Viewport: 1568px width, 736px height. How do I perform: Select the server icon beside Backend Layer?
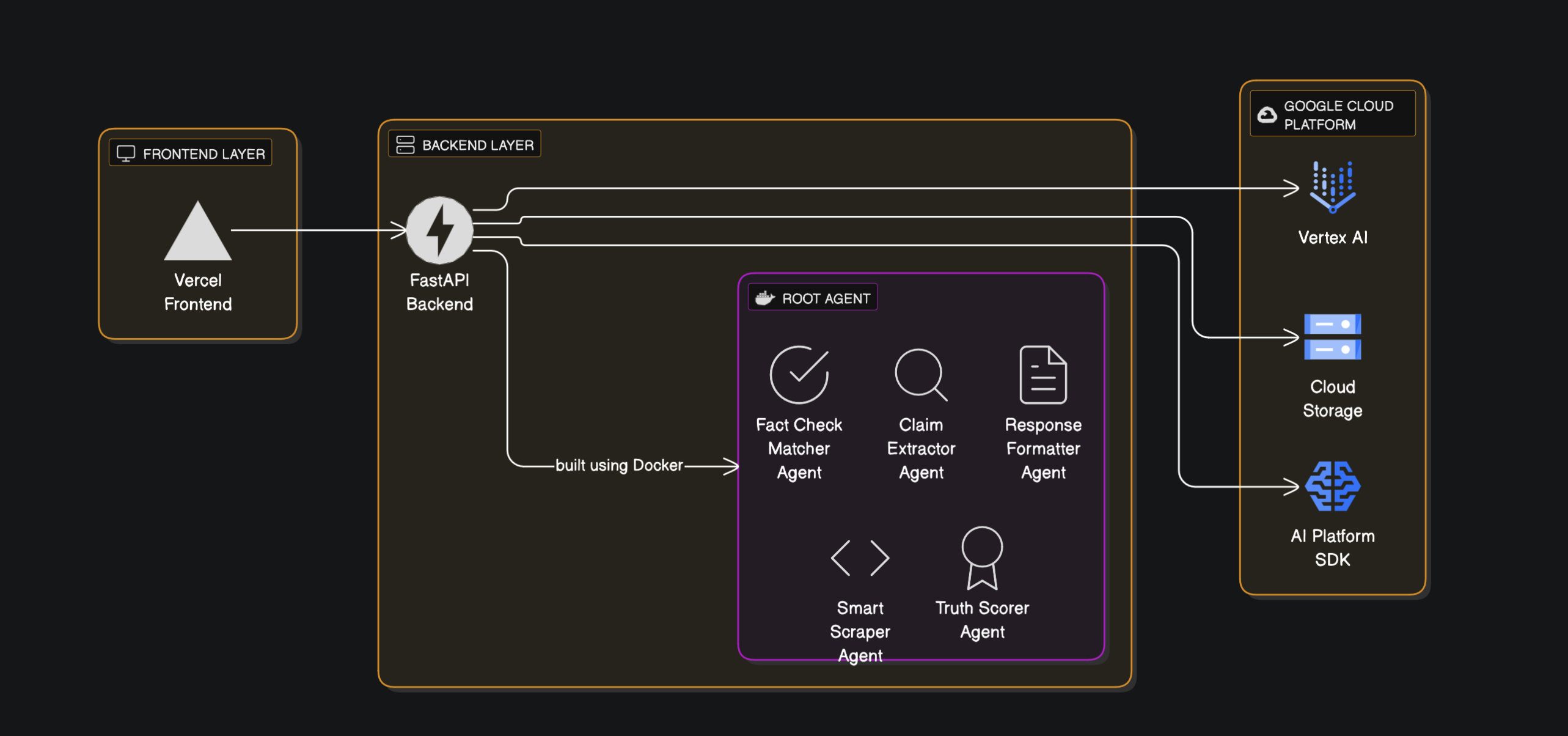pyautogui.click(x=405, y=145)
